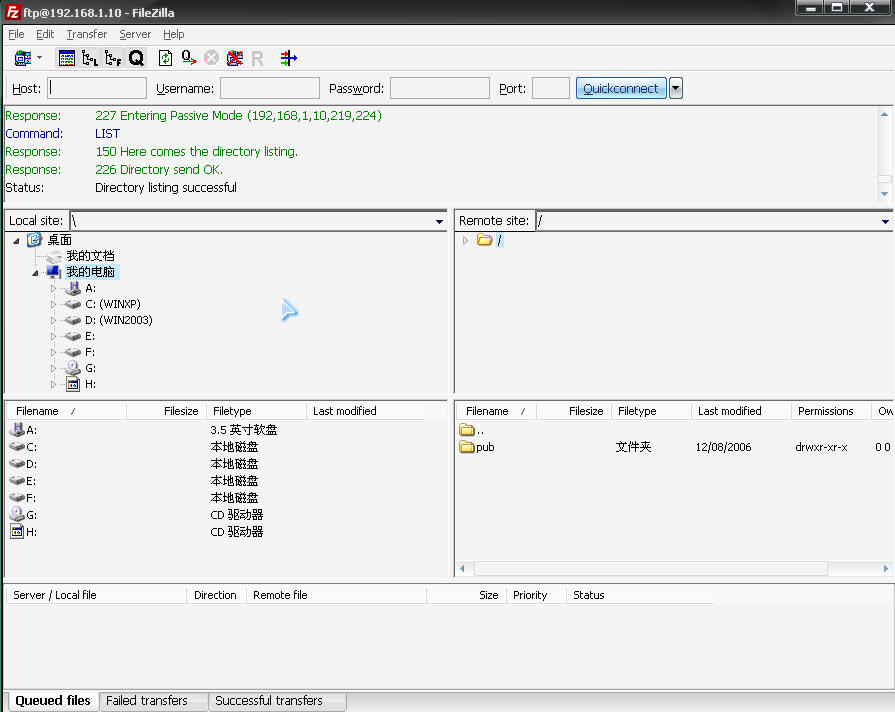Collapse the 桌面 tree node
The height and width of the screenshot is (712, 895).
click(17, 241)
